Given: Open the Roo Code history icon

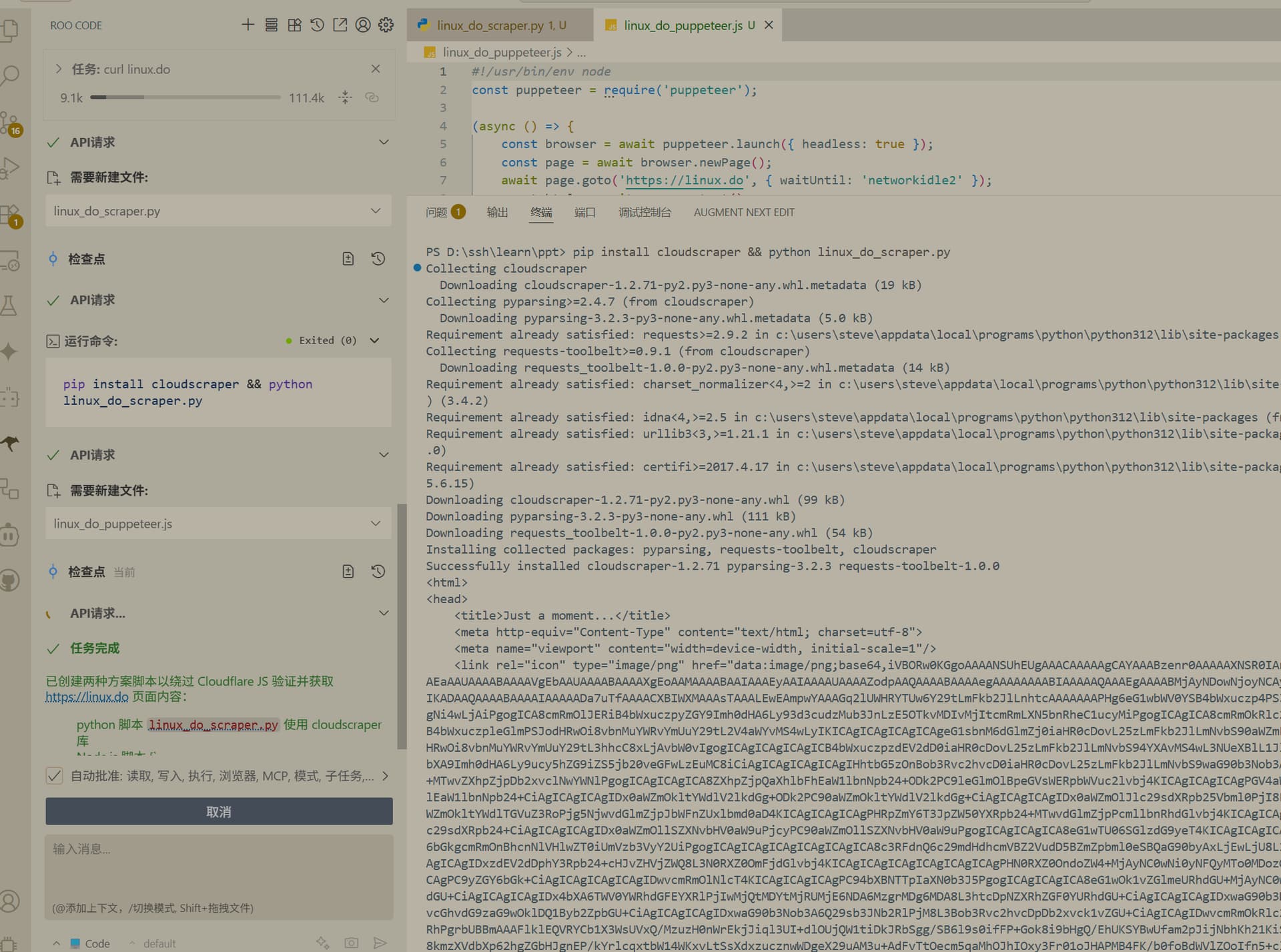Looking at the screenshot, I should 318,25.
